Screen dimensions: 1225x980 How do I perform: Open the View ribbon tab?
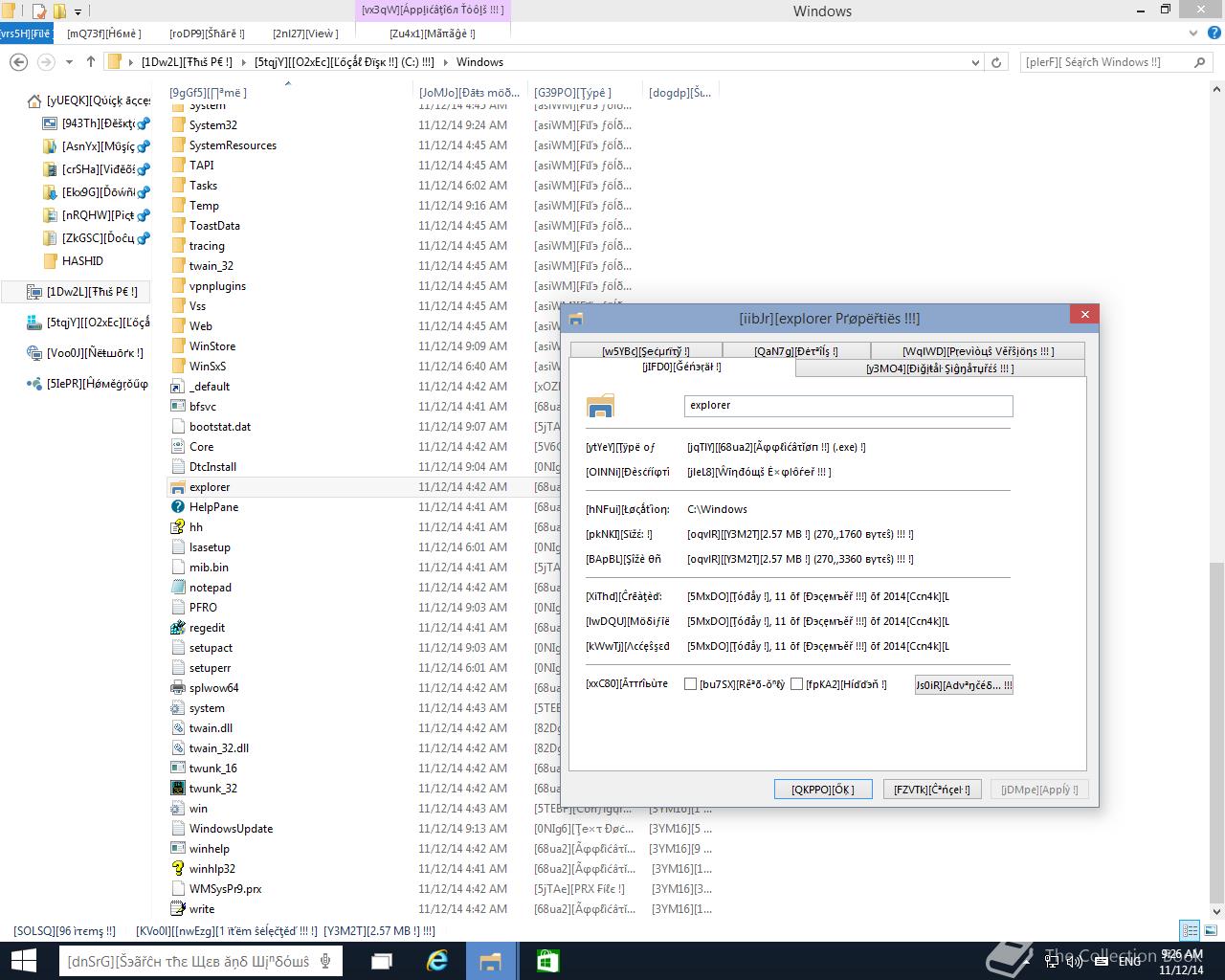click(305, 33)
